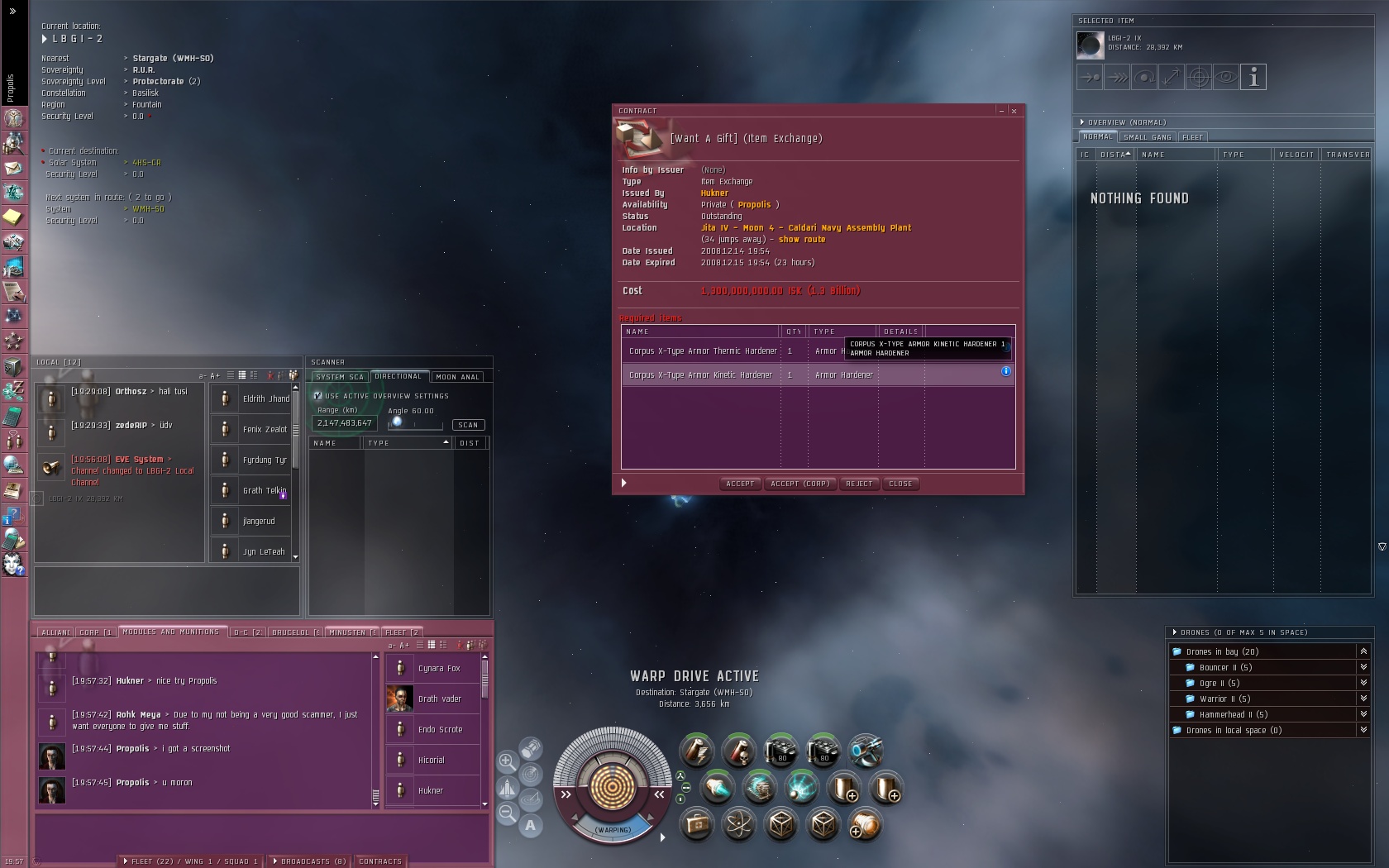The width and height of the screenshot is (1389, 868).
Task: Select Drath vader in chat member list
Action: pos(433,699)
